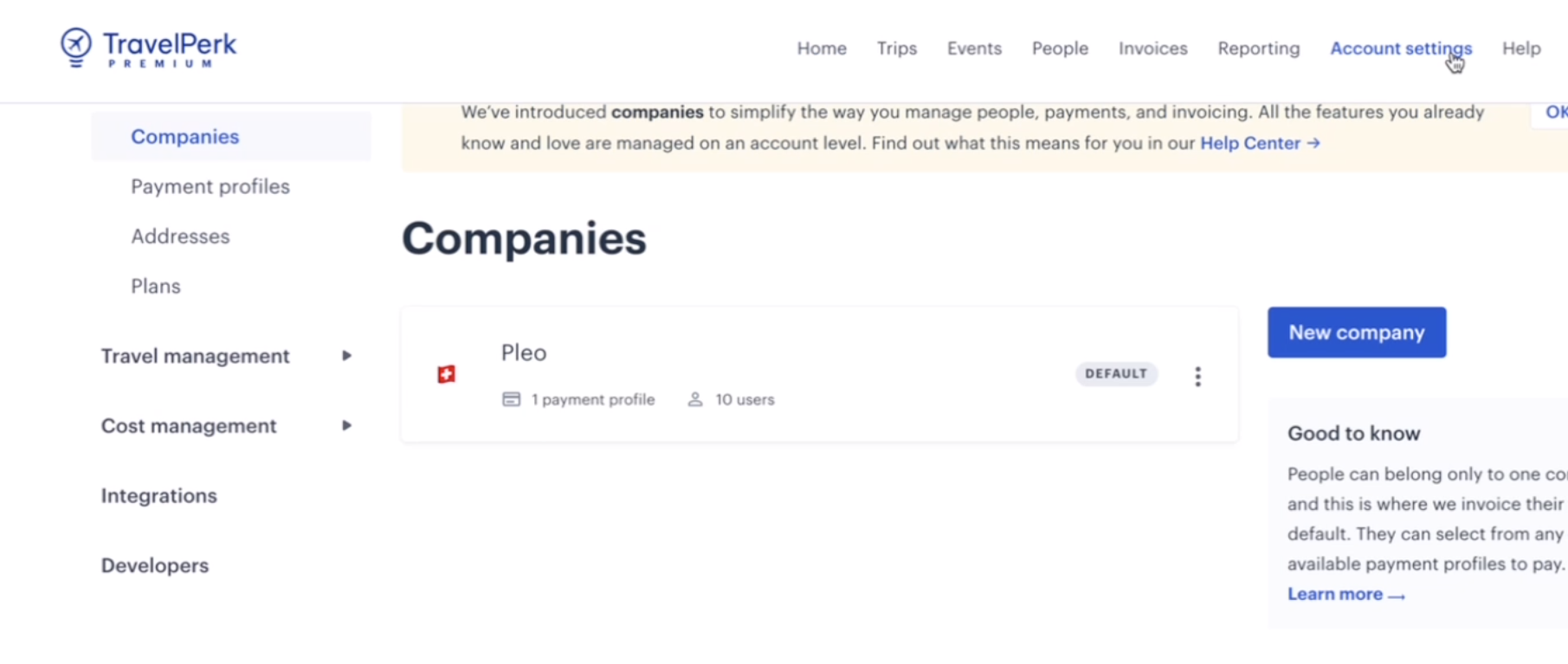Screen dimensions: 1568x664
Task: Open the Home menu item
Action: (x=822, y=48)
